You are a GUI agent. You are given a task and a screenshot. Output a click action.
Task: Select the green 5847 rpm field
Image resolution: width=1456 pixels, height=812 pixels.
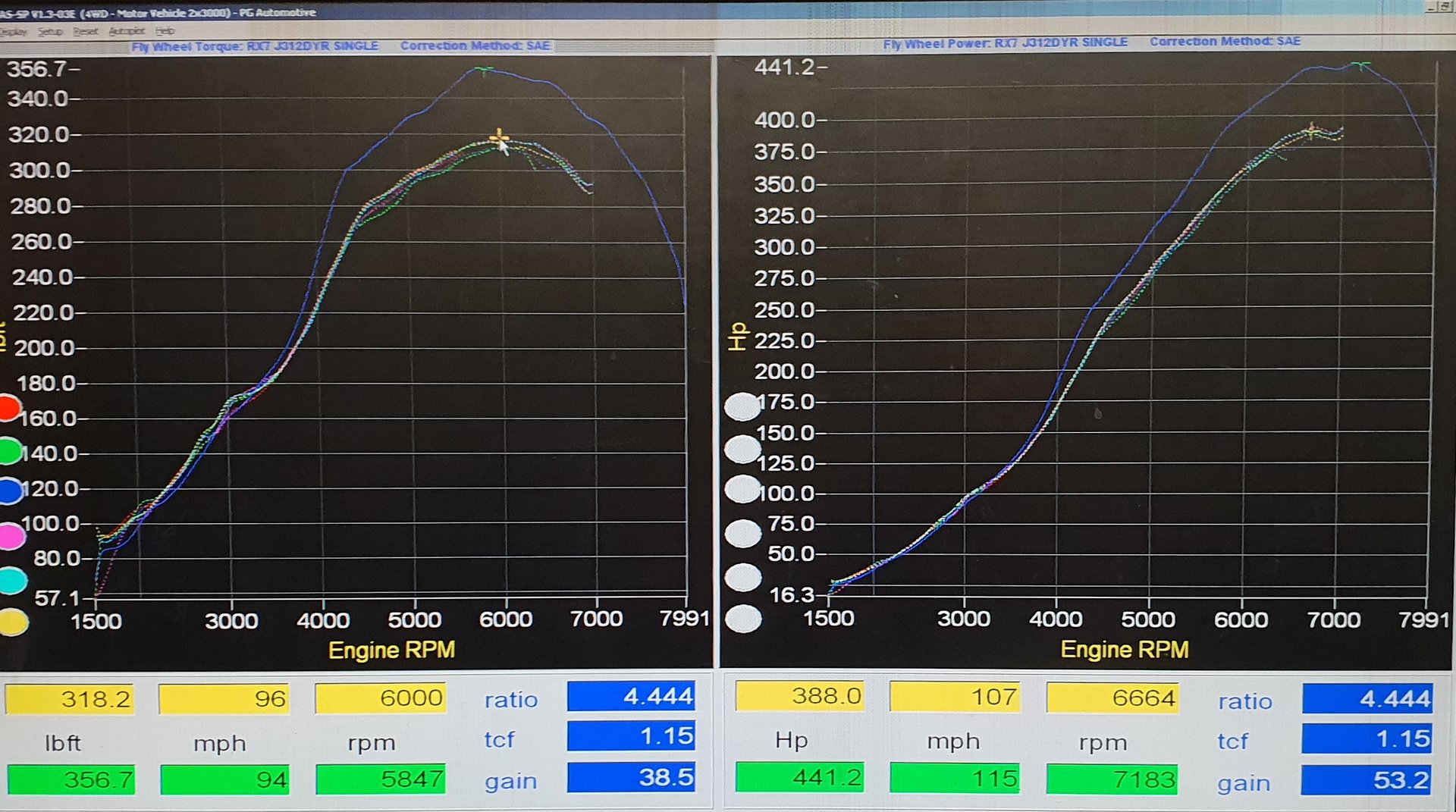coord(381,779)
